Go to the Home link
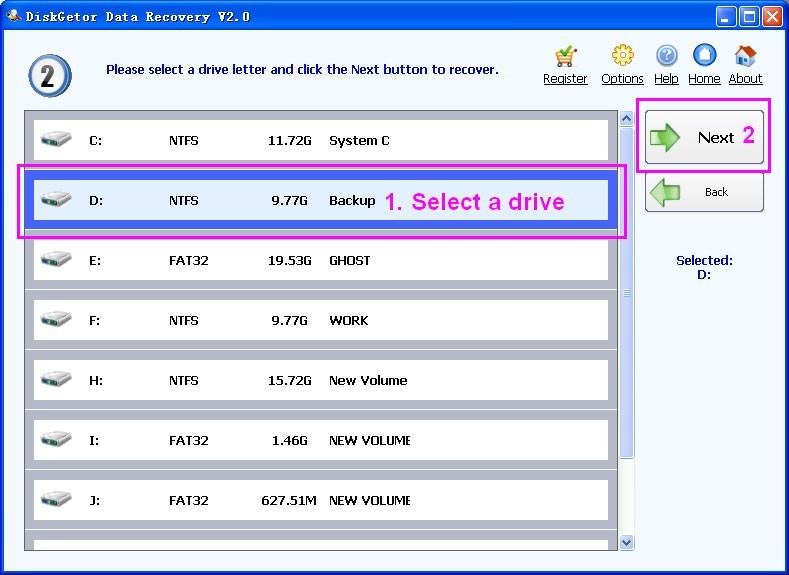 pyautogui.click(x=704, y=79)
